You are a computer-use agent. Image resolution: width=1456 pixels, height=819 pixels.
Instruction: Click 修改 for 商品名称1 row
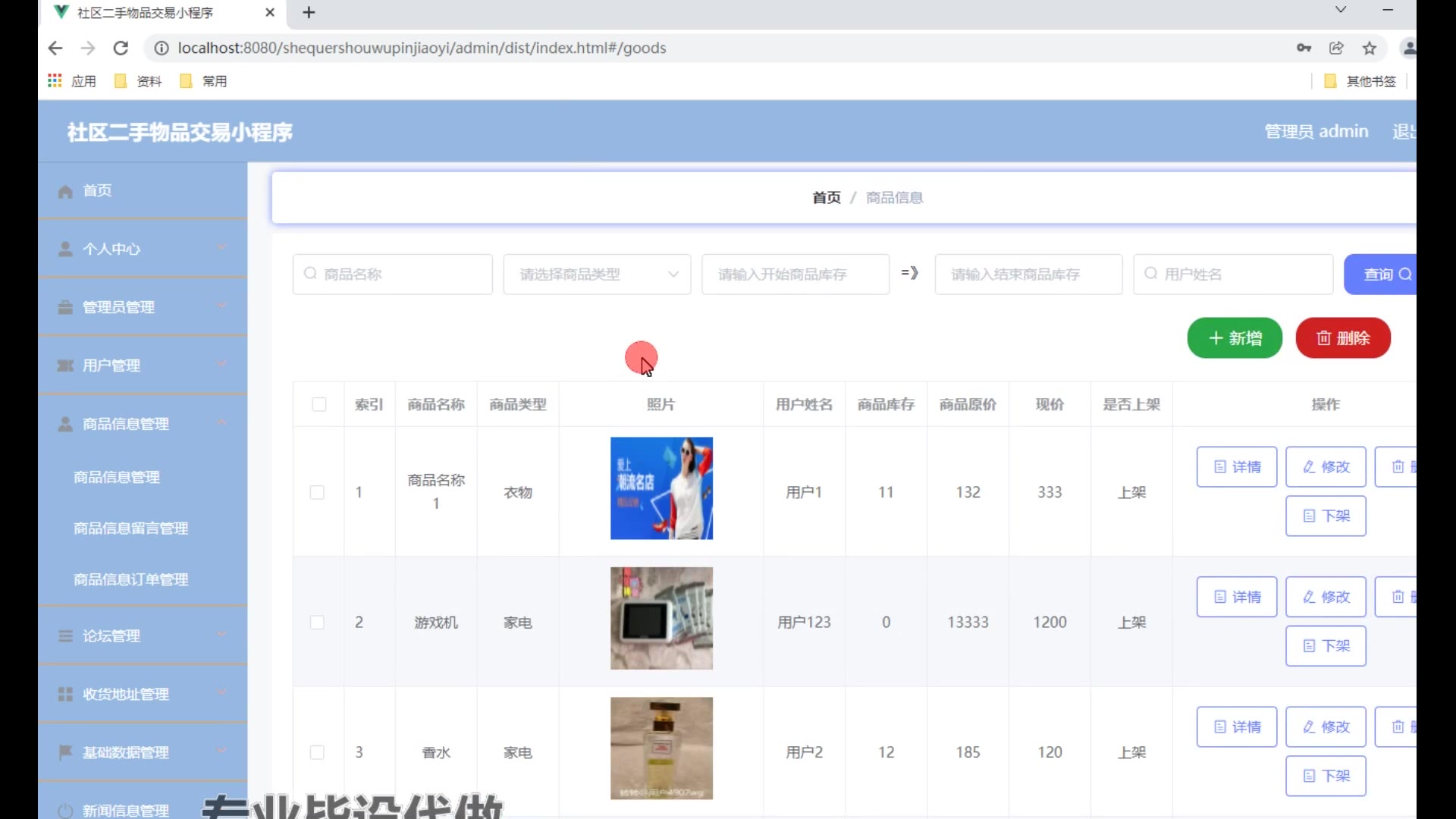point(1326,467)
